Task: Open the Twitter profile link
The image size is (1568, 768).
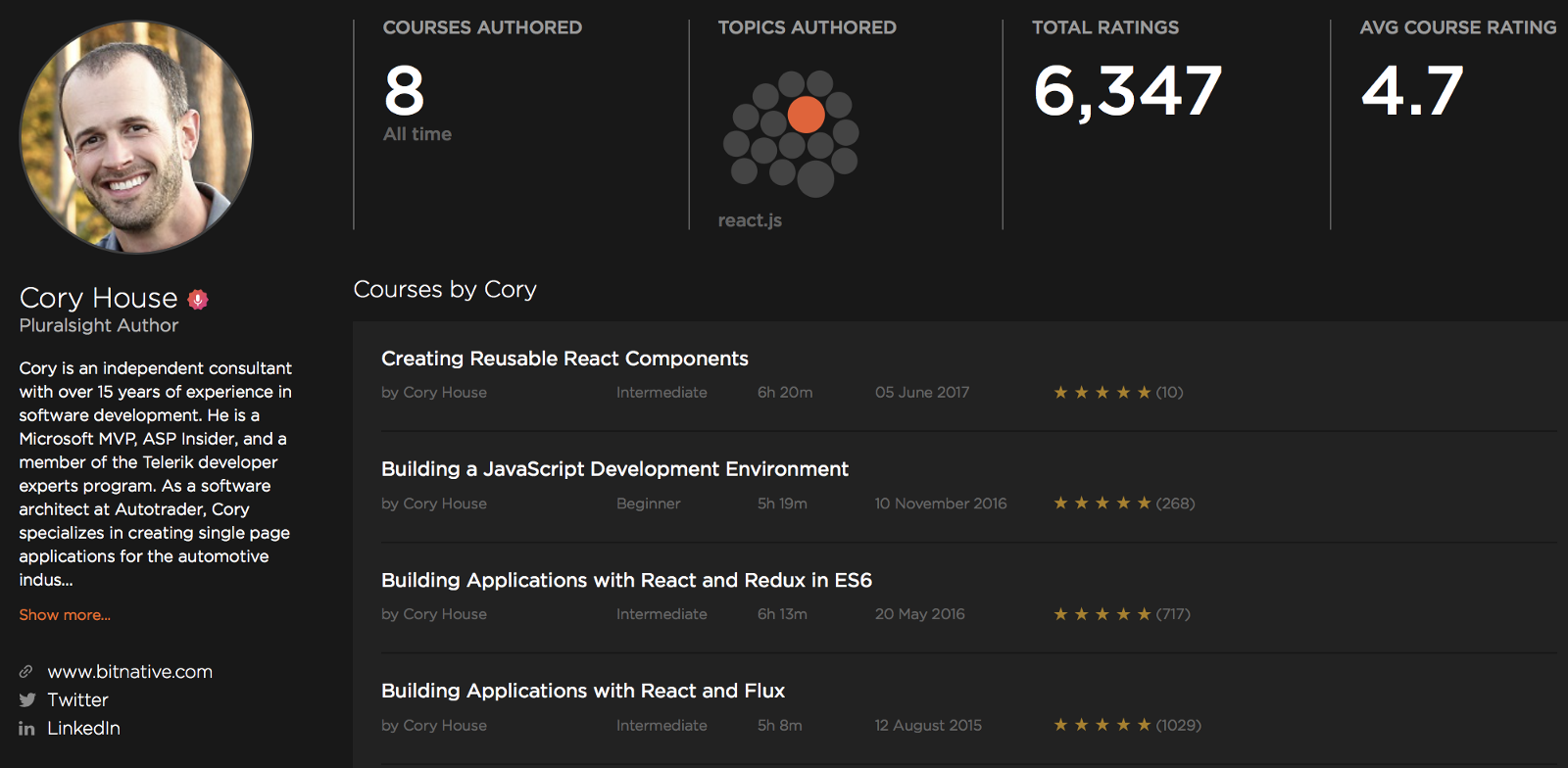Action: point(77,700)
